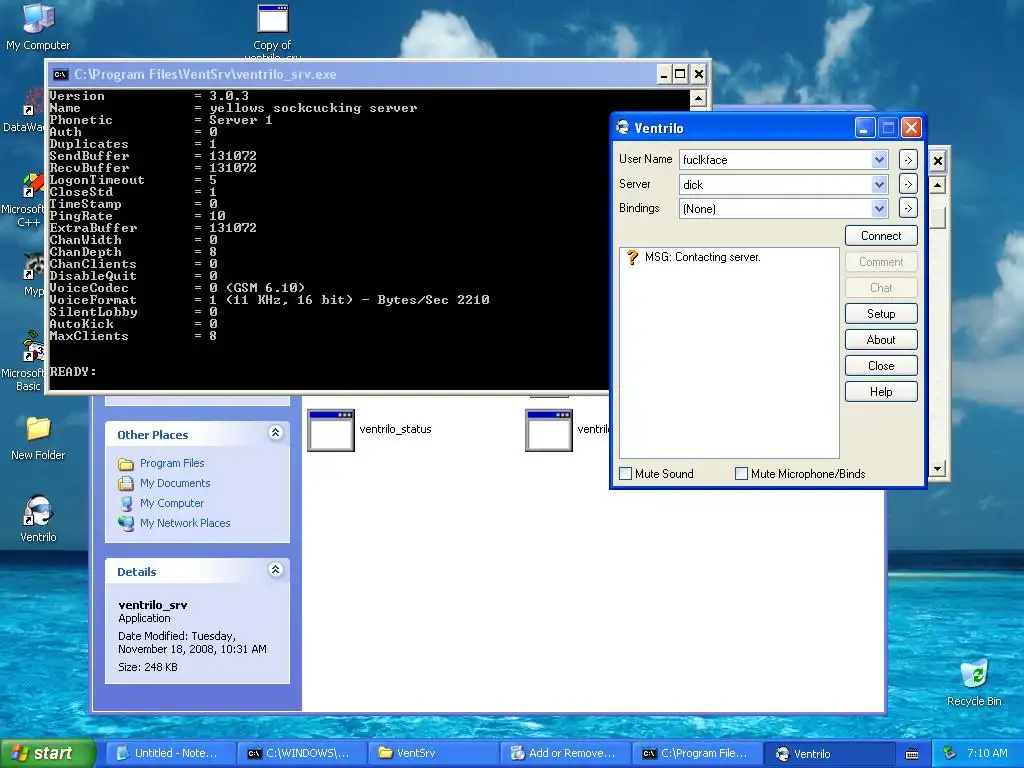
Task: Click the 7:10 AM clock
Action: coord(987,753)
